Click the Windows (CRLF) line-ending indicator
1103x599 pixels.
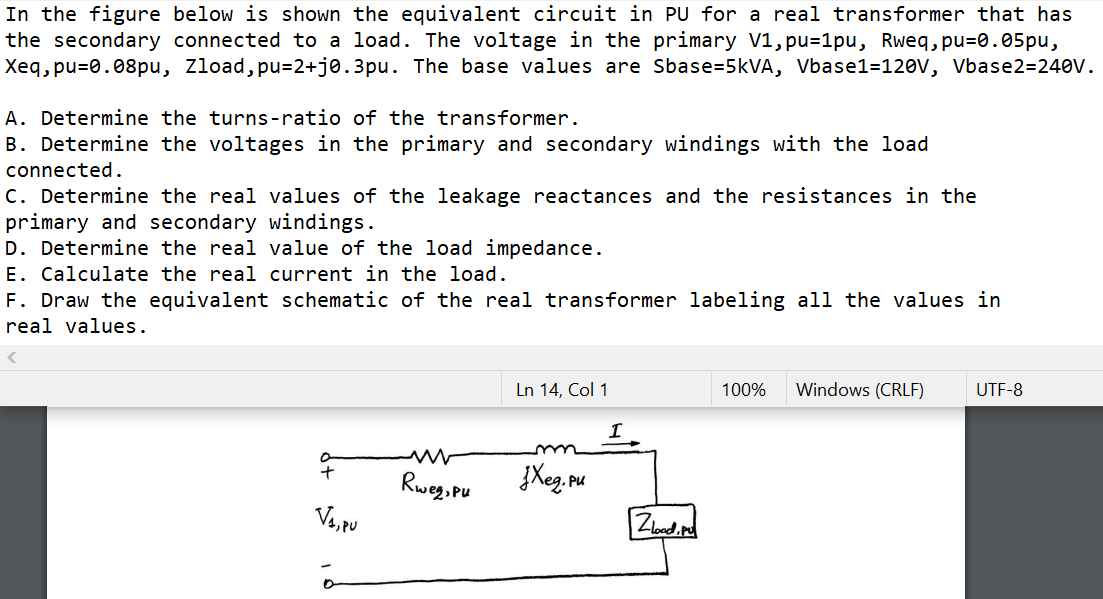861,389
